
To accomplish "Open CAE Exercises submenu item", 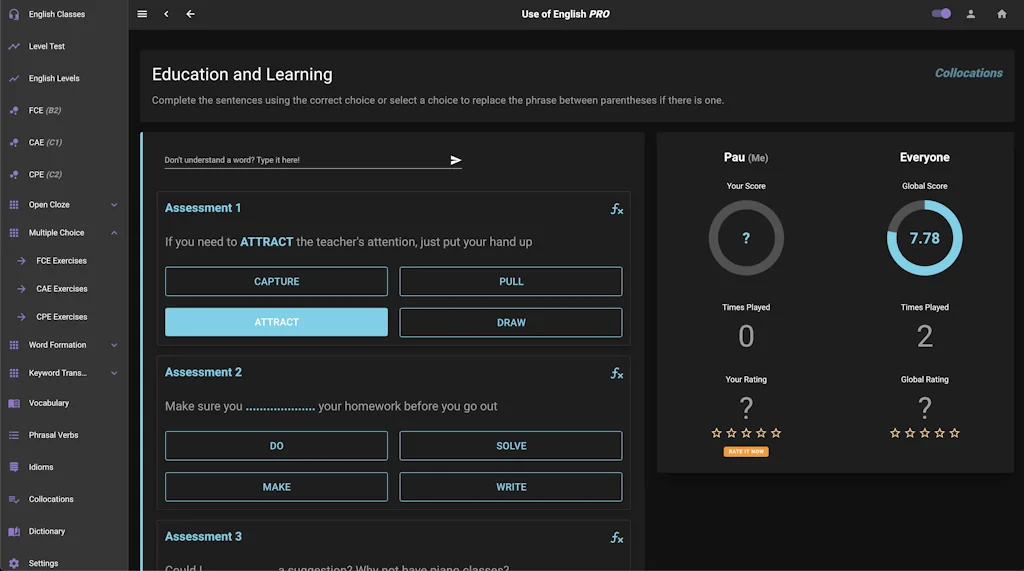I will (61, 289).
